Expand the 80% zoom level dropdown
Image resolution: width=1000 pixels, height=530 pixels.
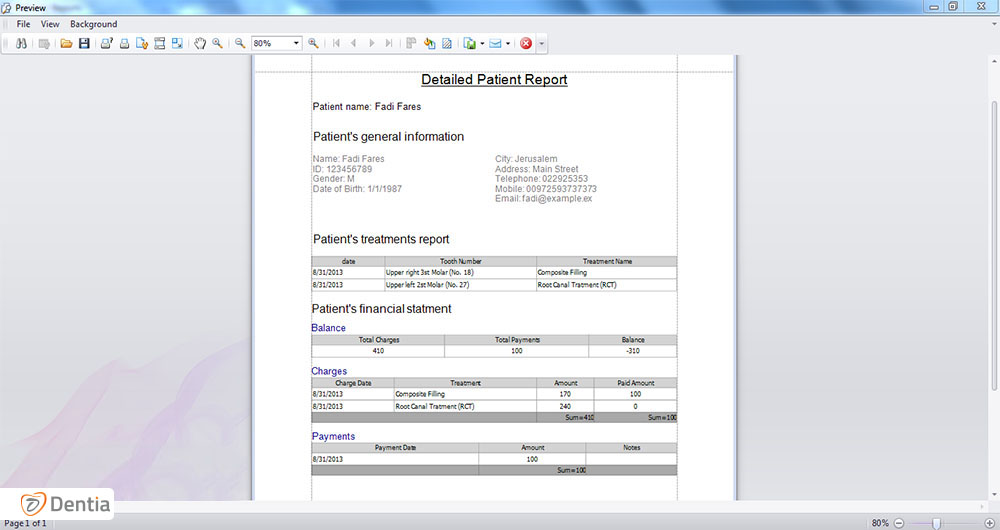click(297, 44)
